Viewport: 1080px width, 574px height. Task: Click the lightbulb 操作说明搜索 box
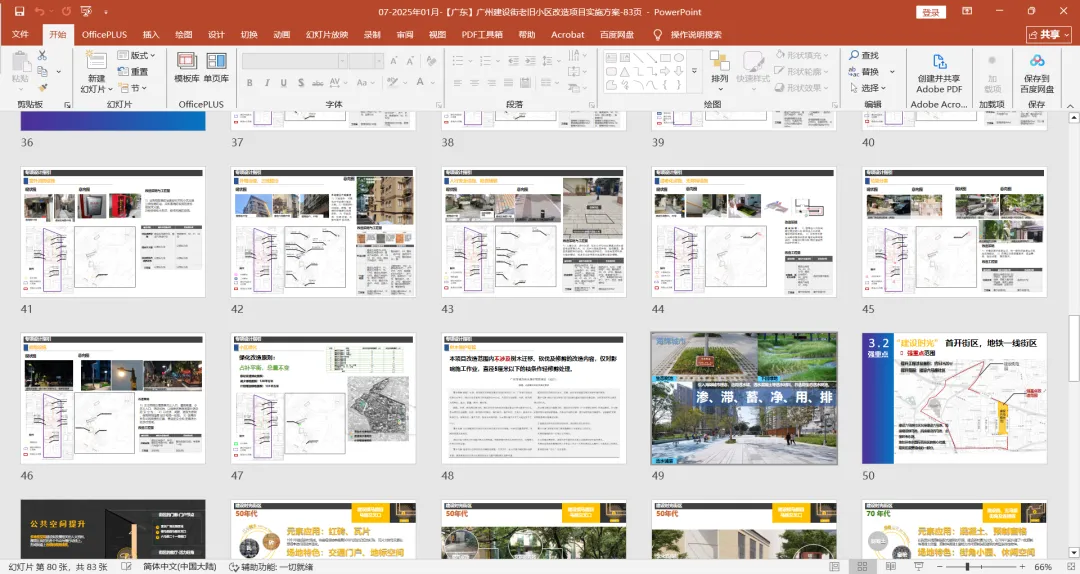pyautogui.click(x=687, y=34)
